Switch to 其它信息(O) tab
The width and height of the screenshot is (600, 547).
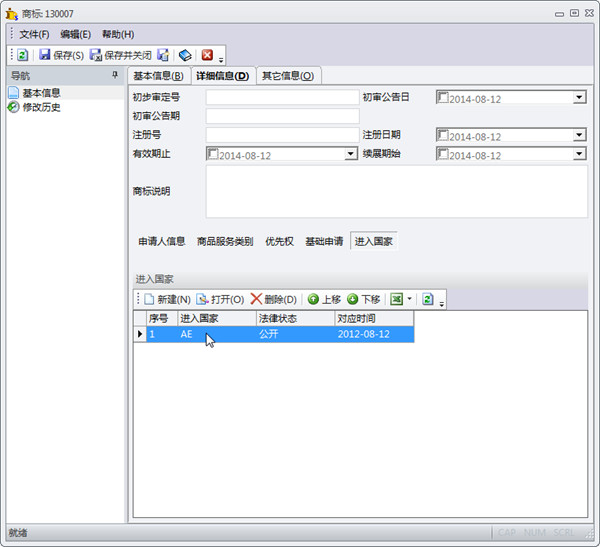click(288, 76)
